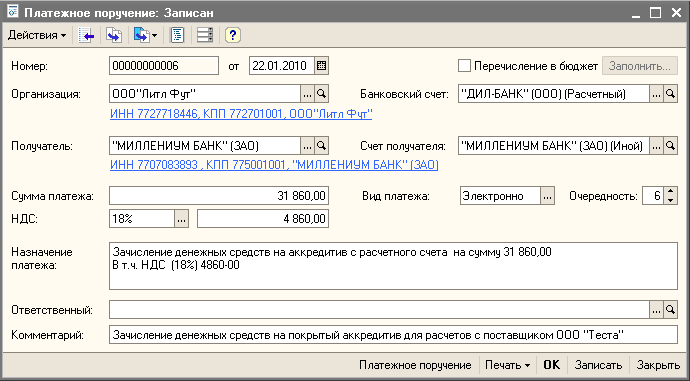Image resolution: width=690 pixels, height=381 pixels.
Task: Open the calendar picker next to date
Action: [x=321, y=66]
